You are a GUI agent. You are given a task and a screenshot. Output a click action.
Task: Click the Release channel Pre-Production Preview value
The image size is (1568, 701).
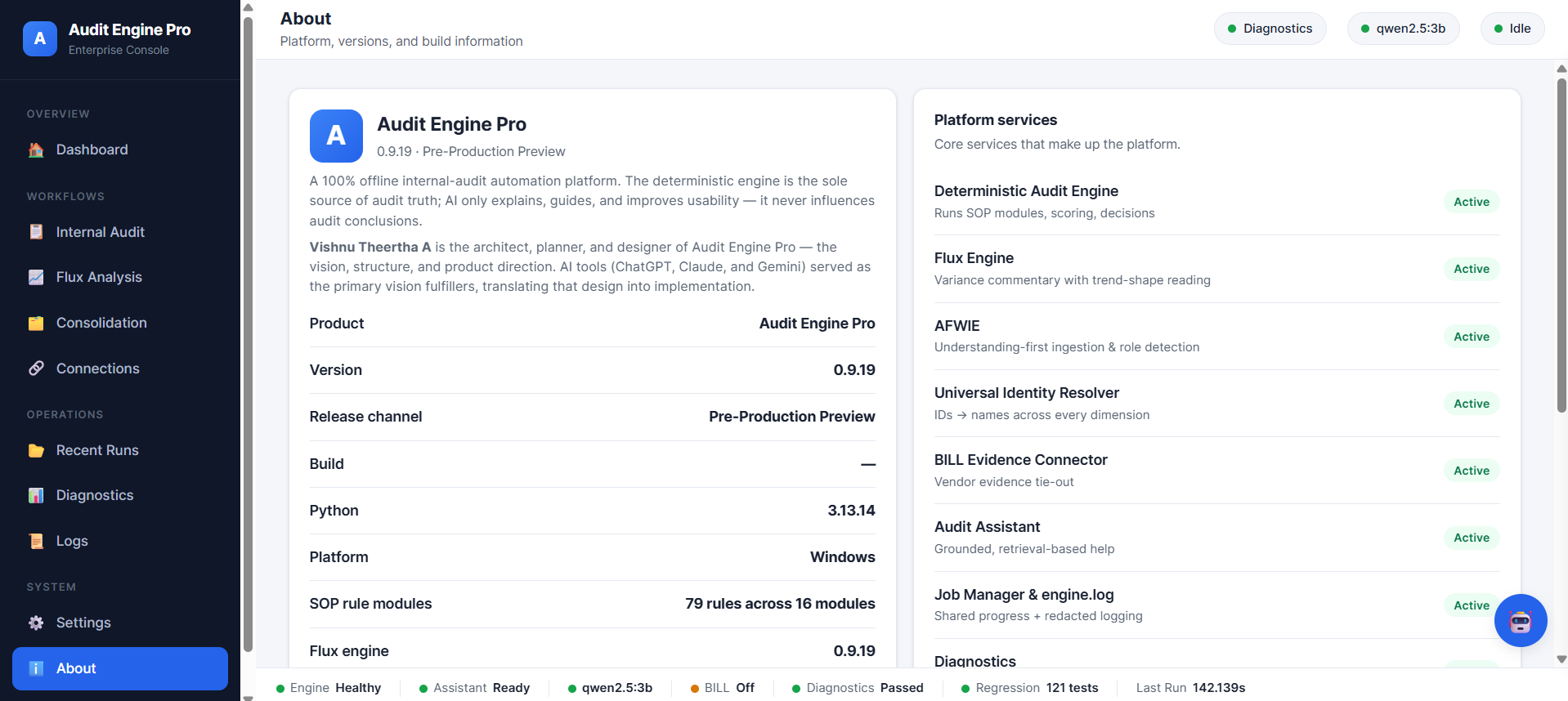pyautogui.click(x=791, y=417)
